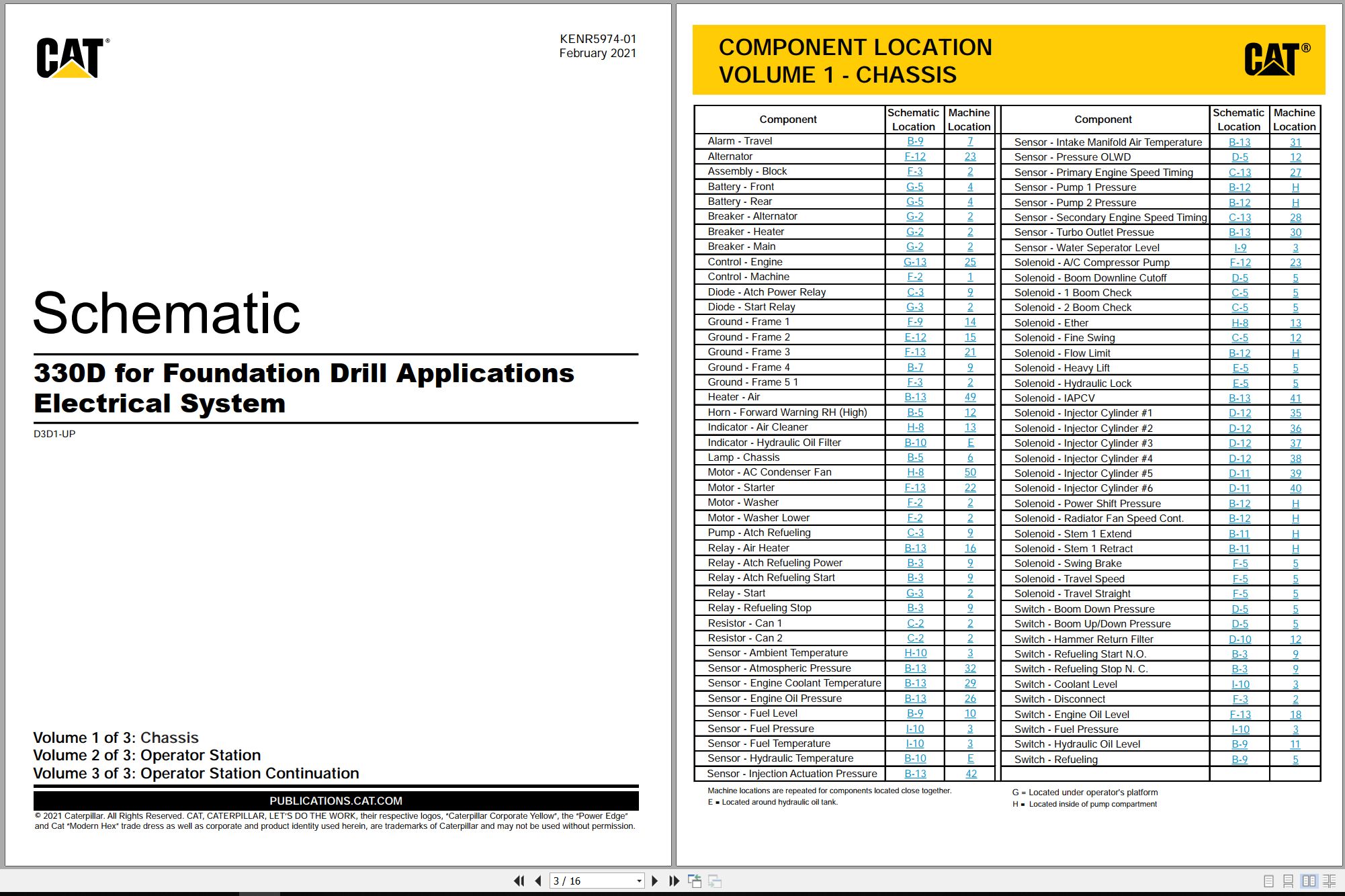Click machine location 35 for Injector Cylinder #1
This screenshot has height=896, width=1345.
pyautogui.click(x=1295, y=413)
